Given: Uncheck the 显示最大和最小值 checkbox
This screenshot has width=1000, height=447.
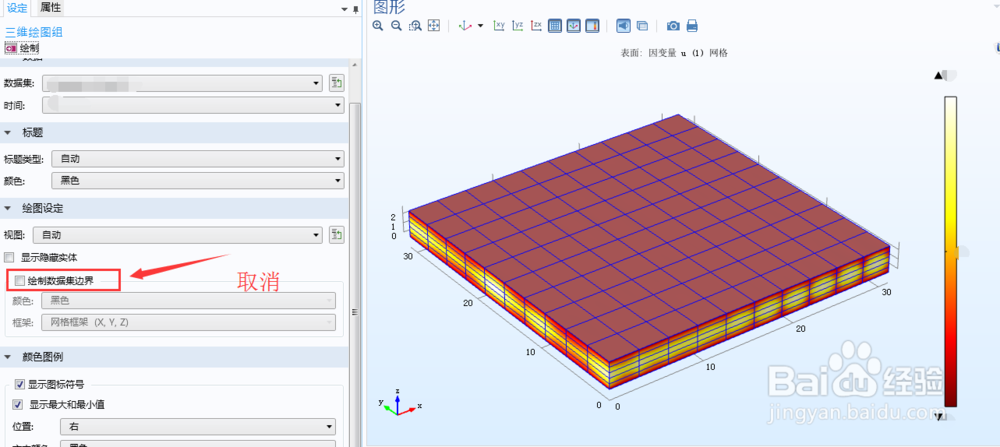Looking at the screenshot, I should 20,404.
